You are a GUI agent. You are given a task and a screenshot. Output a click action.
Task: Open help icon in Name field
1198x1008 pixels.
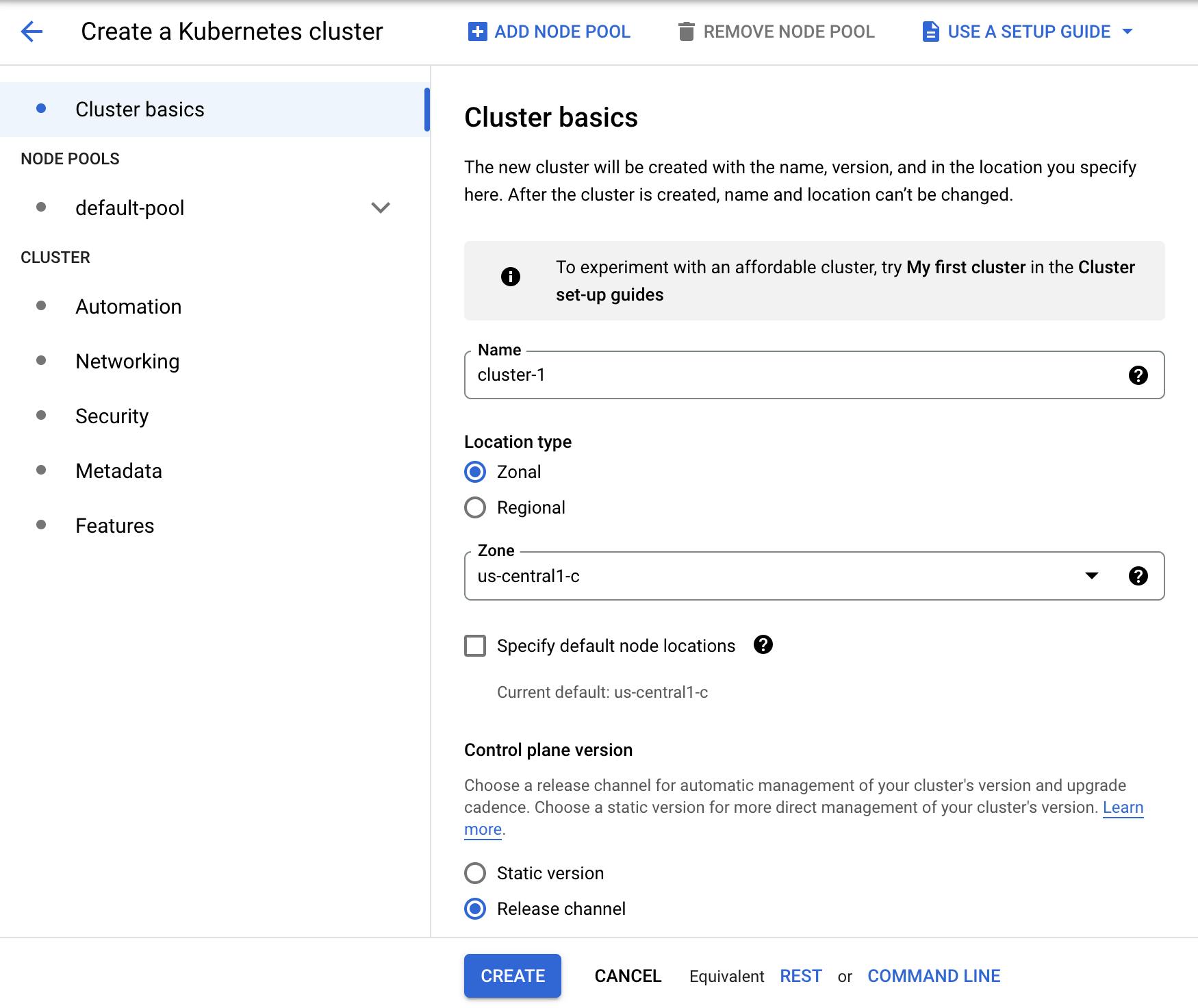(1138, 375)
